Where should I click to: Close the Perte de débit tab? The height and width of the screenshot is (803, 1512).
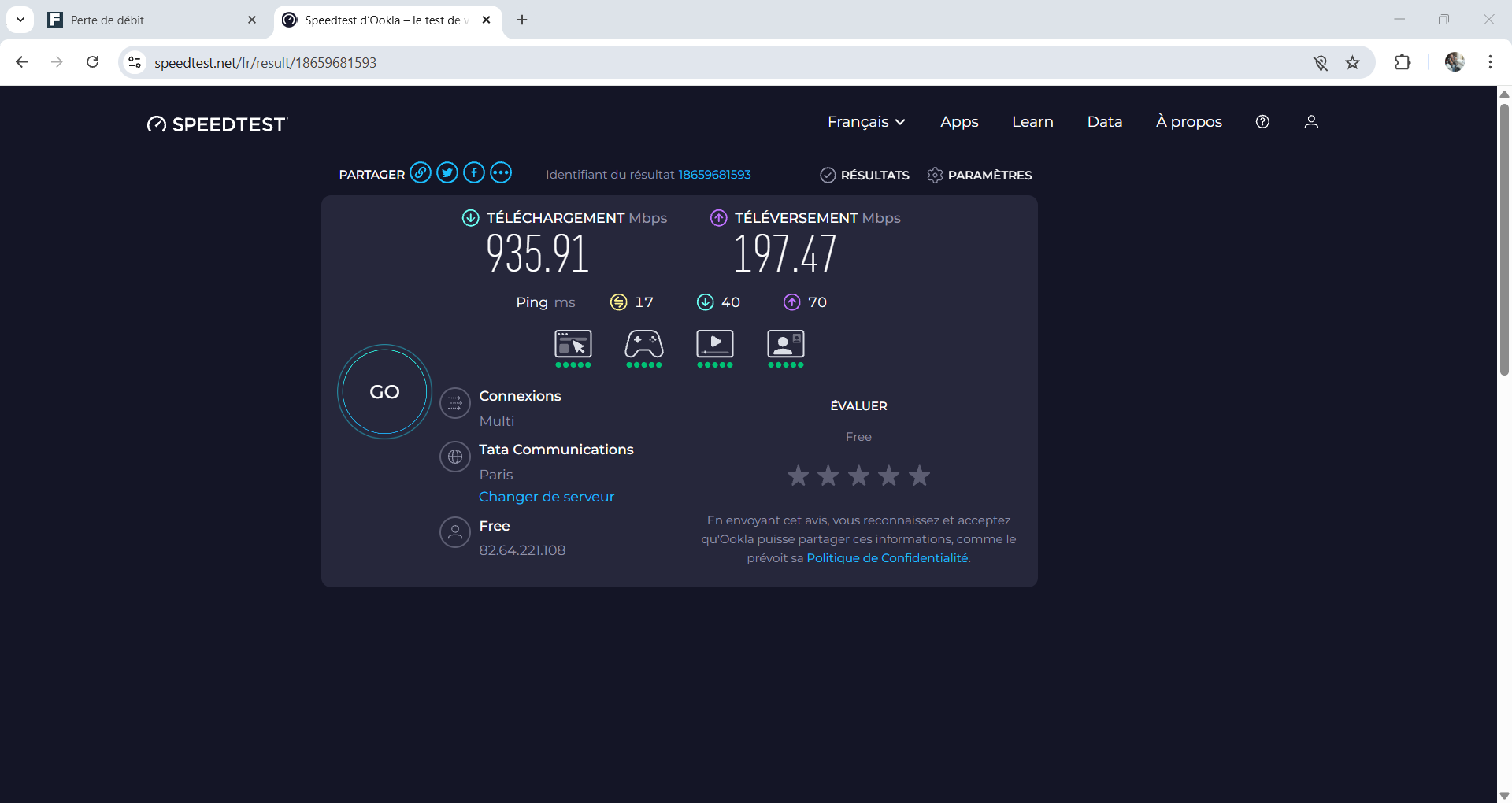point(252,20)
